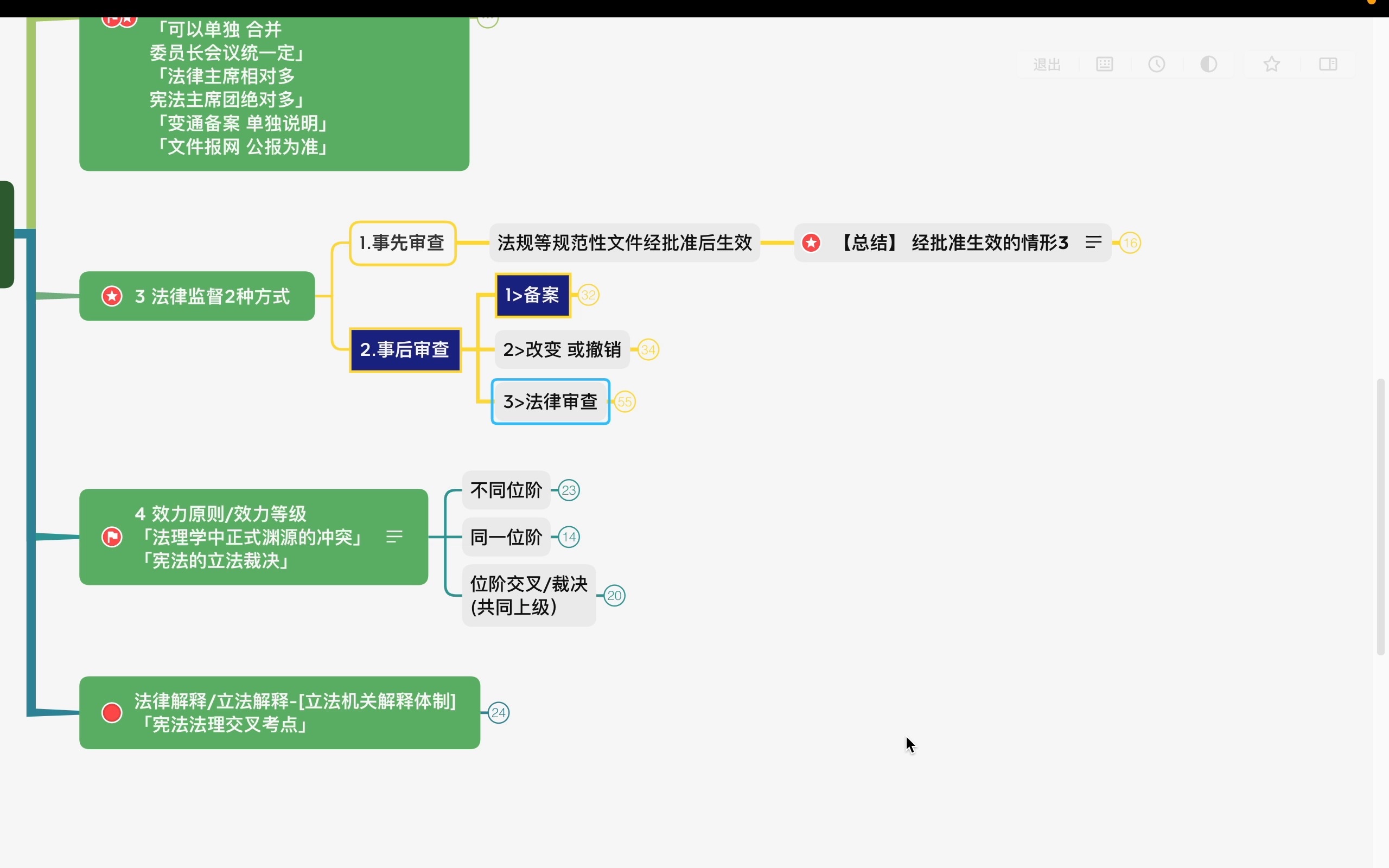Select the 2>改变 或撤销 node
The image size is (1389, 868).
point(562,349)
